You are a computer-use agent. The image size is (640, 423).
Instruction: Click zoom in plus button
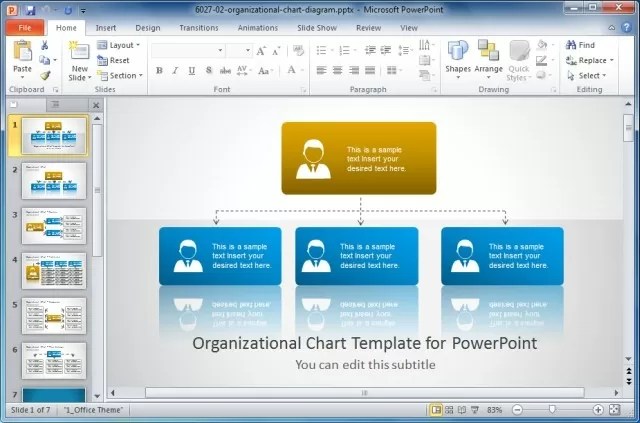(598, 410)
